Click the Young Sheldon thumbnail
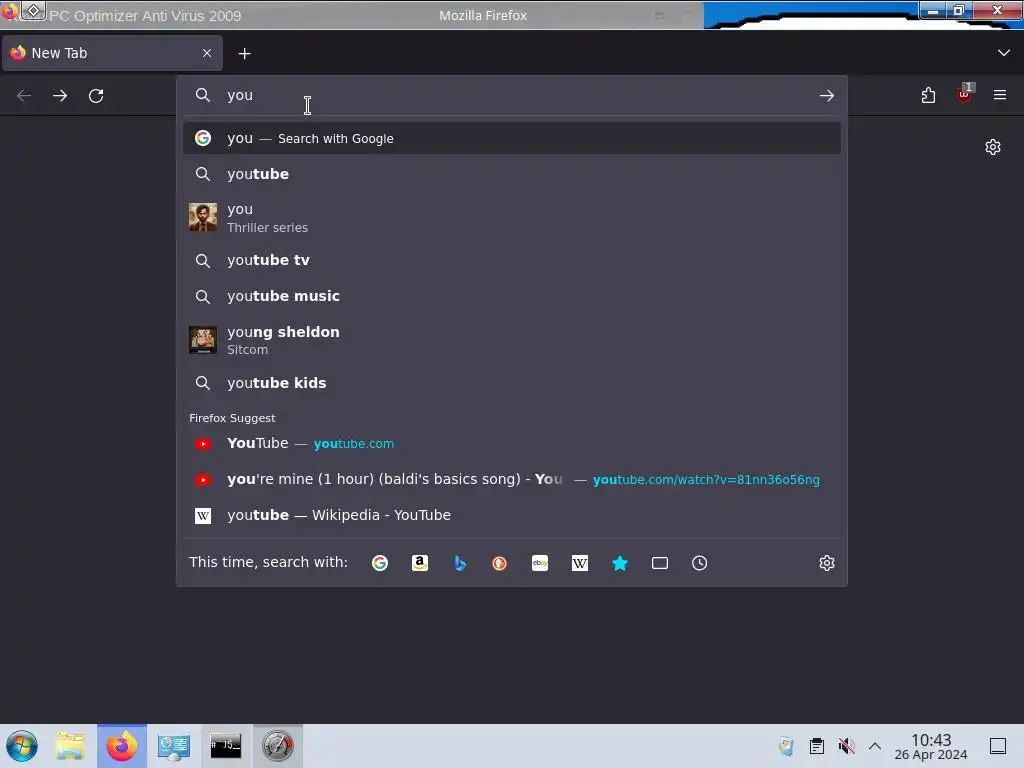The image size is (1024, 768). (203, 340)
